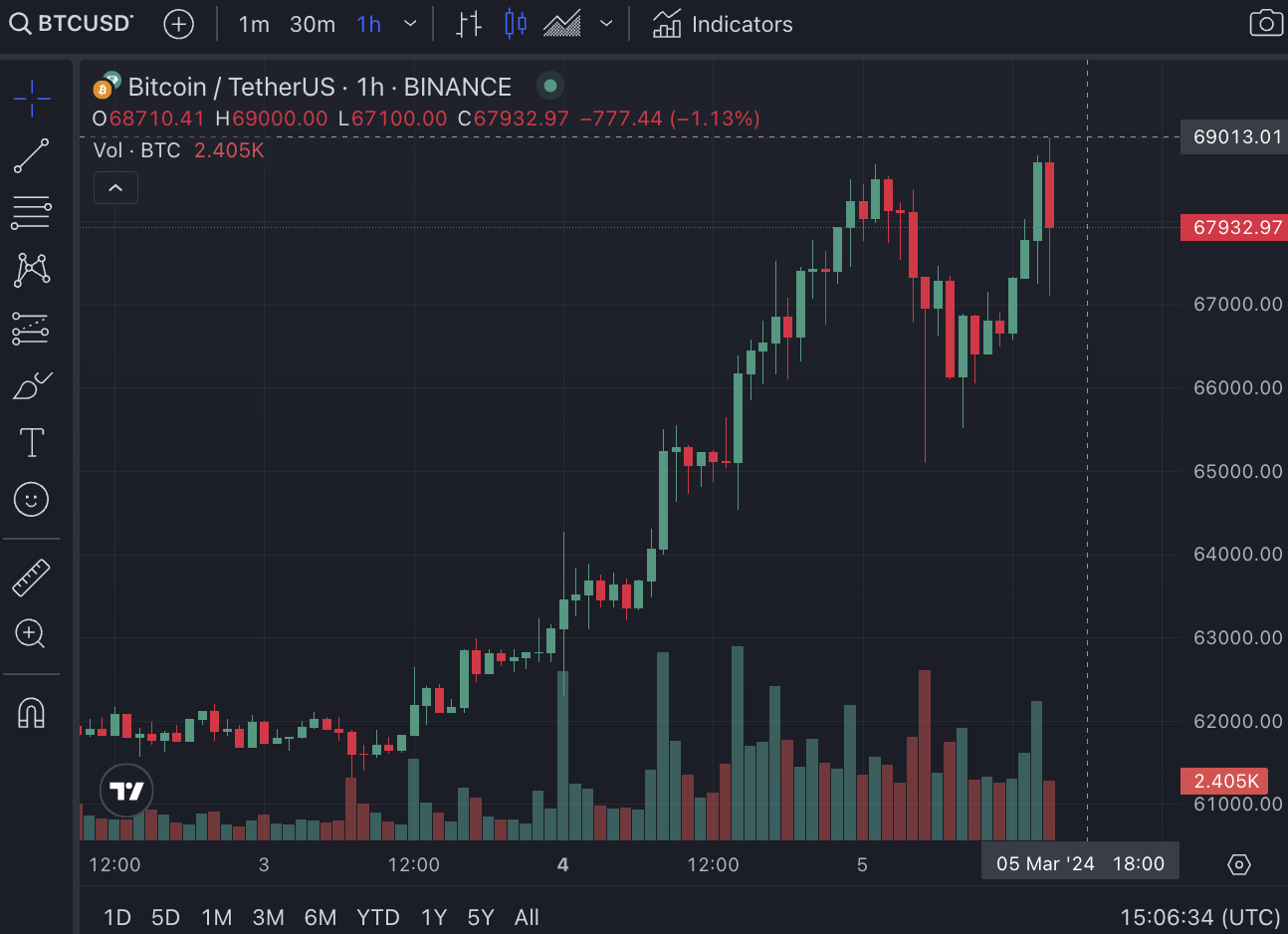The image size is (1288, 934).
Task: Set range to 1M
Action: click(216, 917)
